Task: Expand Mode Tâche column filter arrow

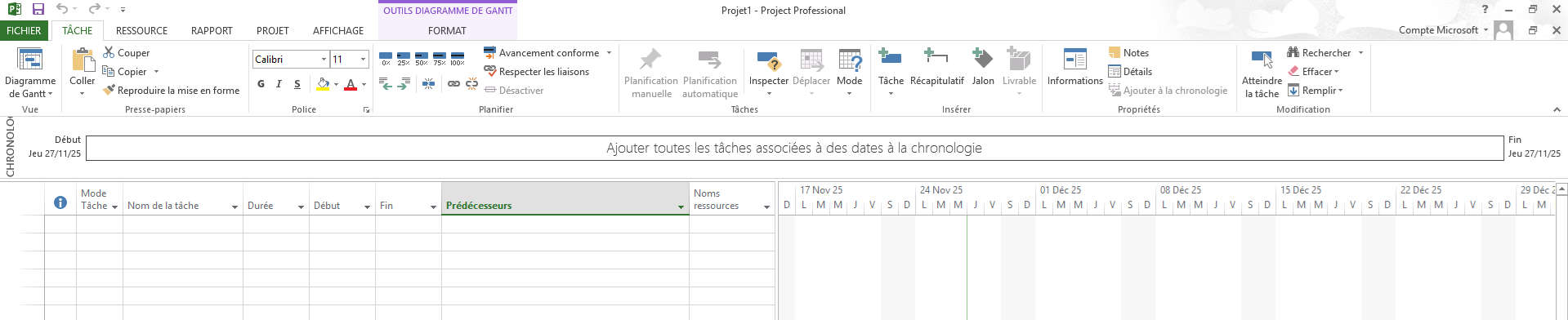Action: click(114, 207)
